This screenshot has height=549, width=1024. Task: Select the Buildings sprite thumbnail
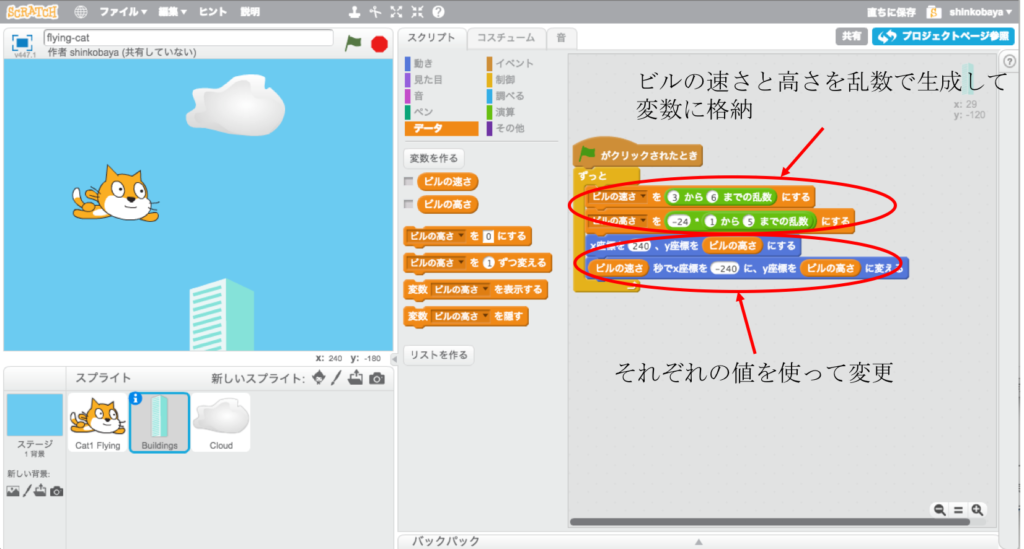159,422
